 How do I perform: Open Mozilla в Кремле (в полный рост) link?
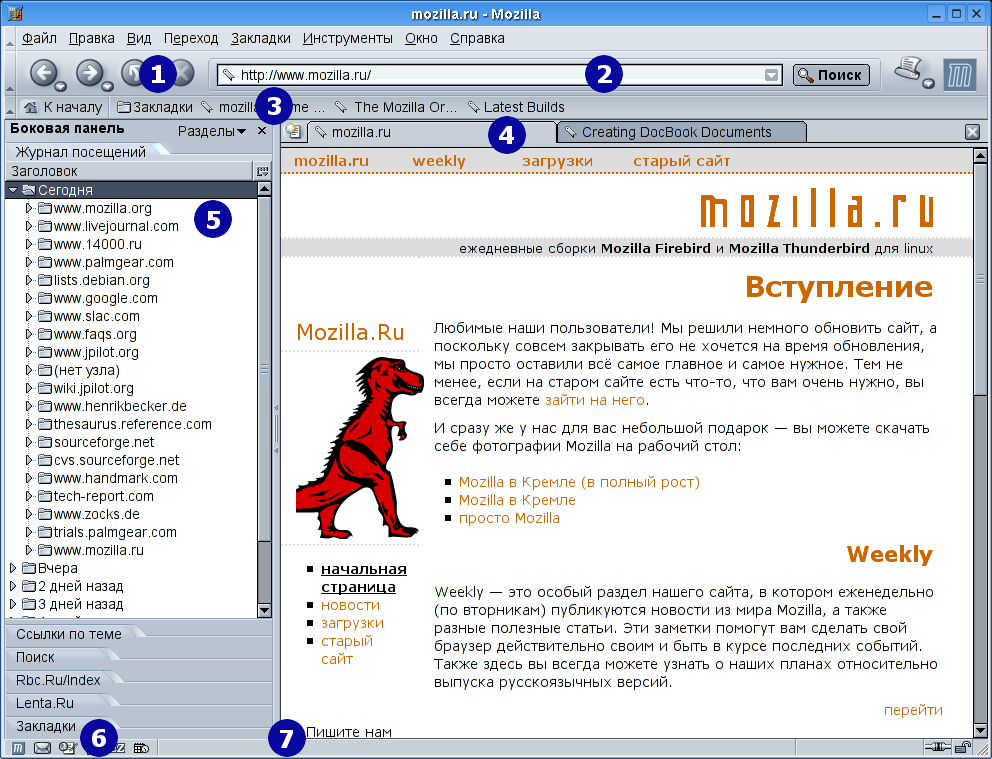(580, 482)
